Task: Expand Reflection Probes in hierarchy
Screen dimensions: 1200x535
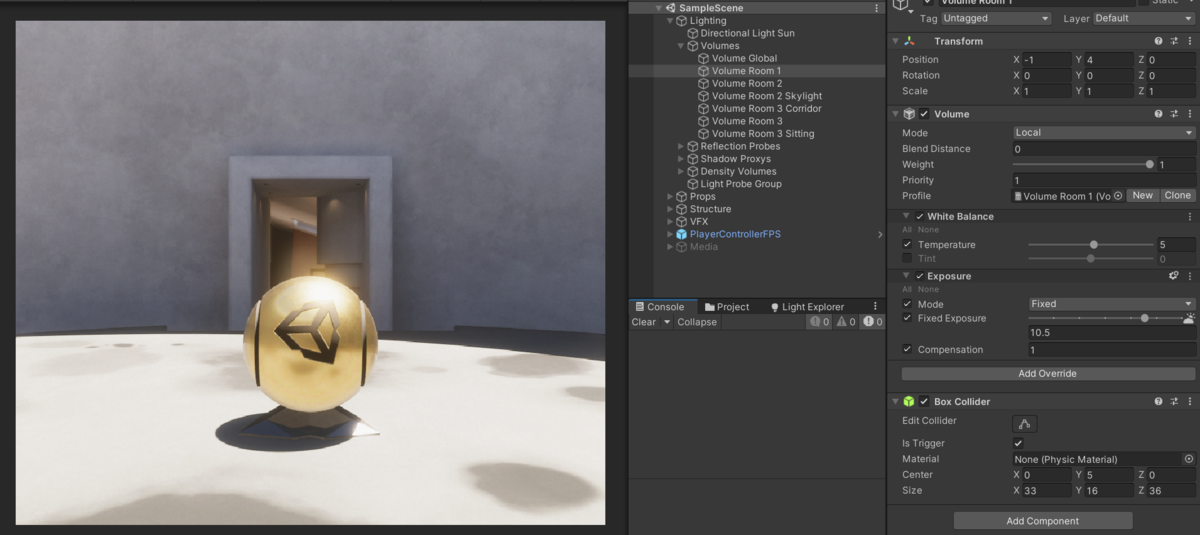Action: point(682,146)
